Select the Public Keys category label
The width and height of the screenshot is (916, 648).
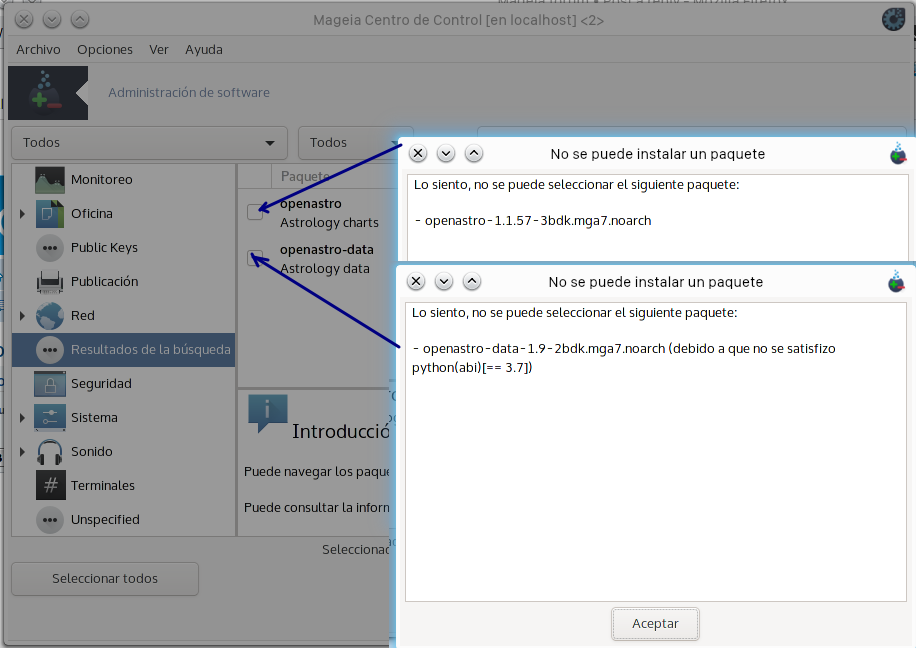click(x=105, y=248)
